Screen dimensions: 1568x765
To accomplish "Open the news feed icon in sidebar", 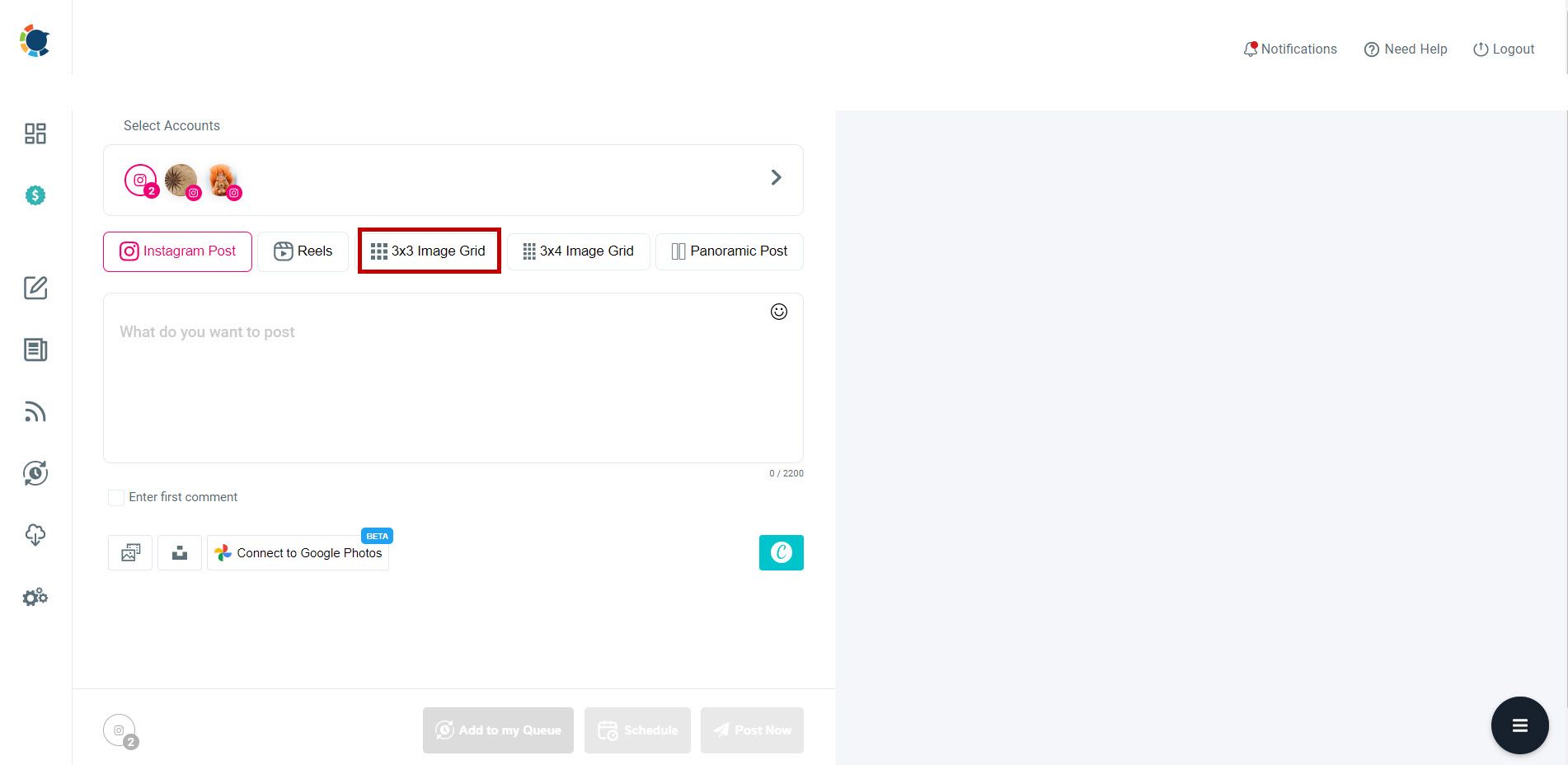I will pyautogui.click(x=35, y=350).
